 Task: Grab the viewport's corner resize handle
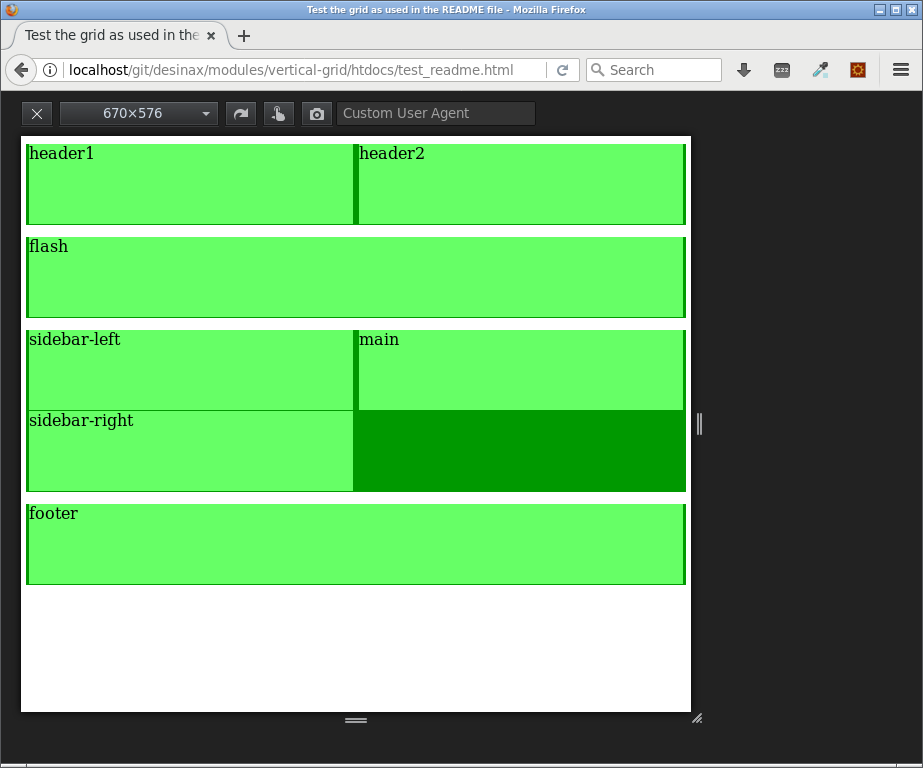(x=697, y=719)
